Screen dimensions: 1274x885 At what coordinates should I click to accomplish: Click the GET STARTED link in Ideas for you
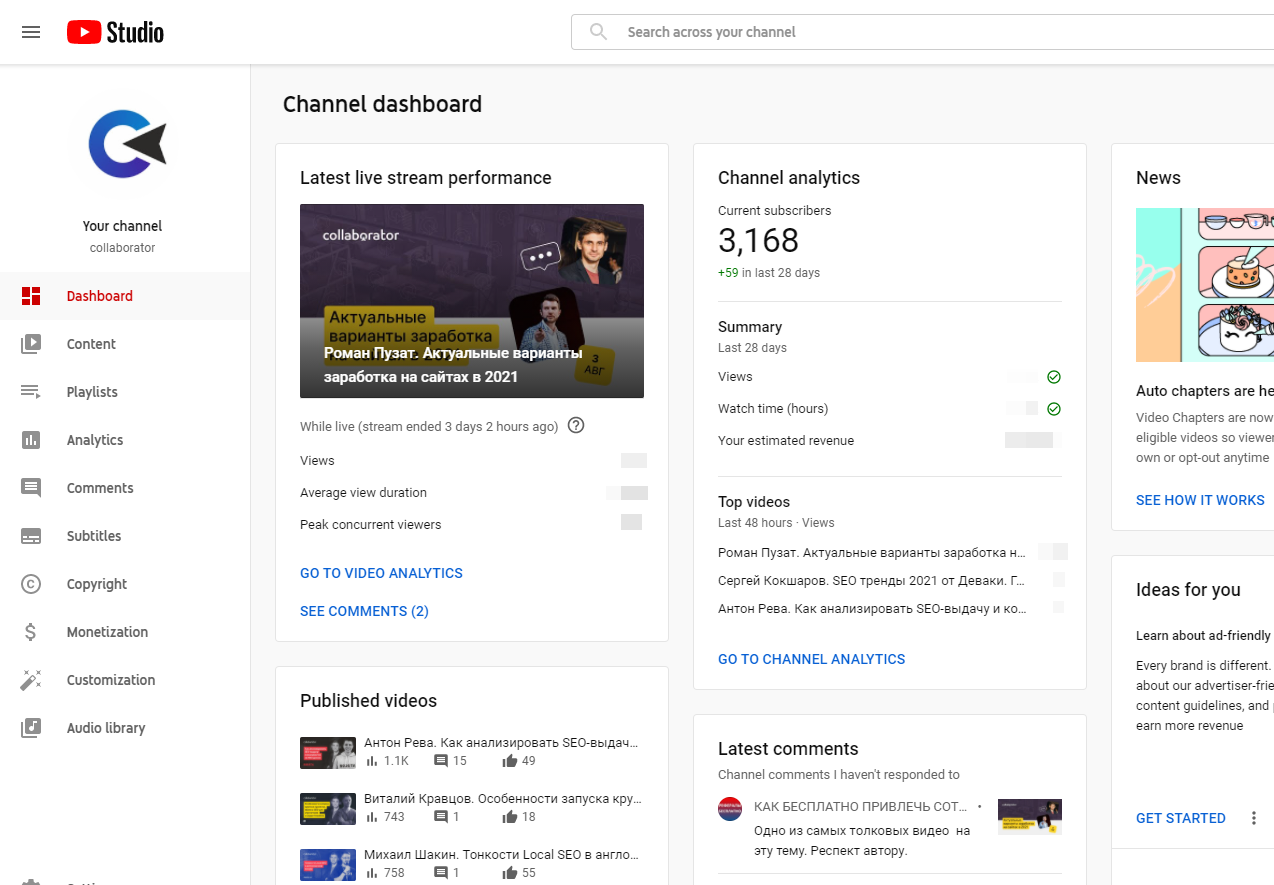click(1180, 817)
